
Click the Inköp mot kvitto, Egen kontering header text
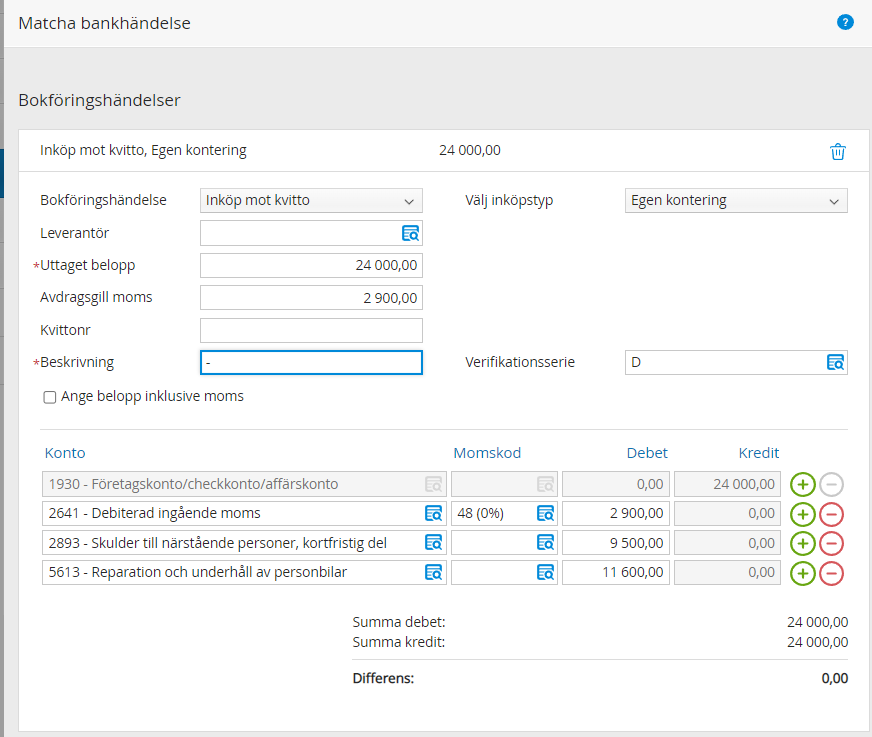pos(143,150)
